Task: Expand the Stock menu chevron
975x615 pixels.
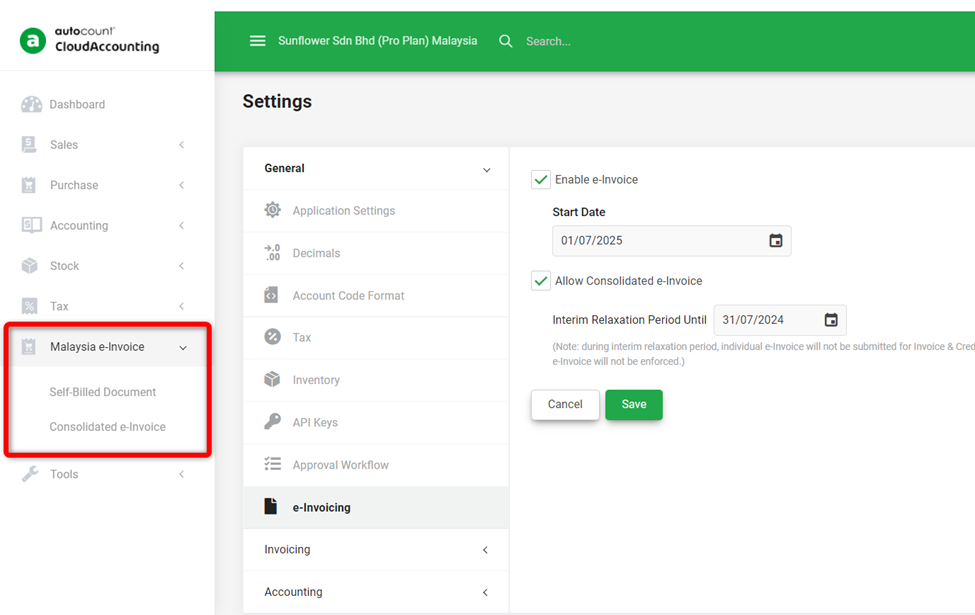Action: coord(182,266)
